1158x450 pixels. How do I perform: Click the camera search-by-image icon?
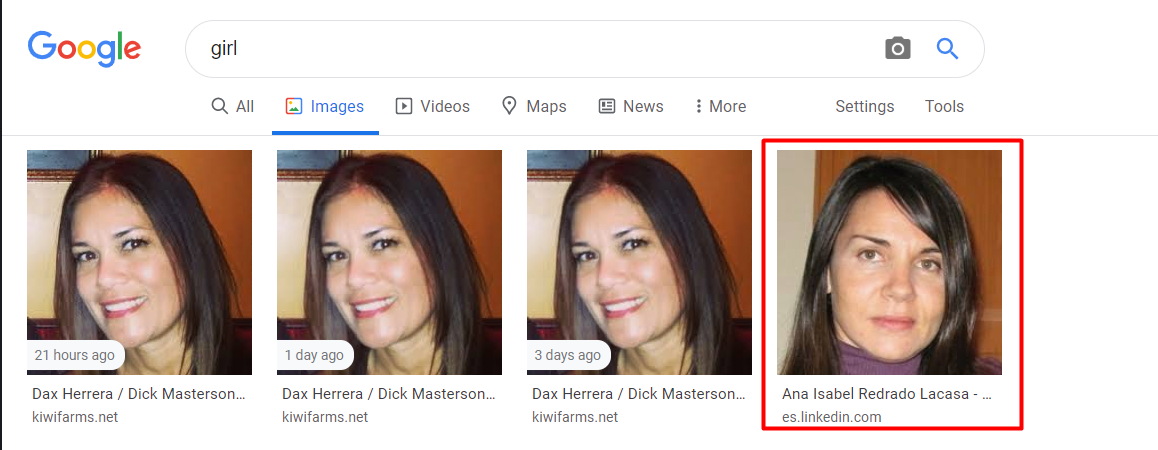tap(897, 49)
